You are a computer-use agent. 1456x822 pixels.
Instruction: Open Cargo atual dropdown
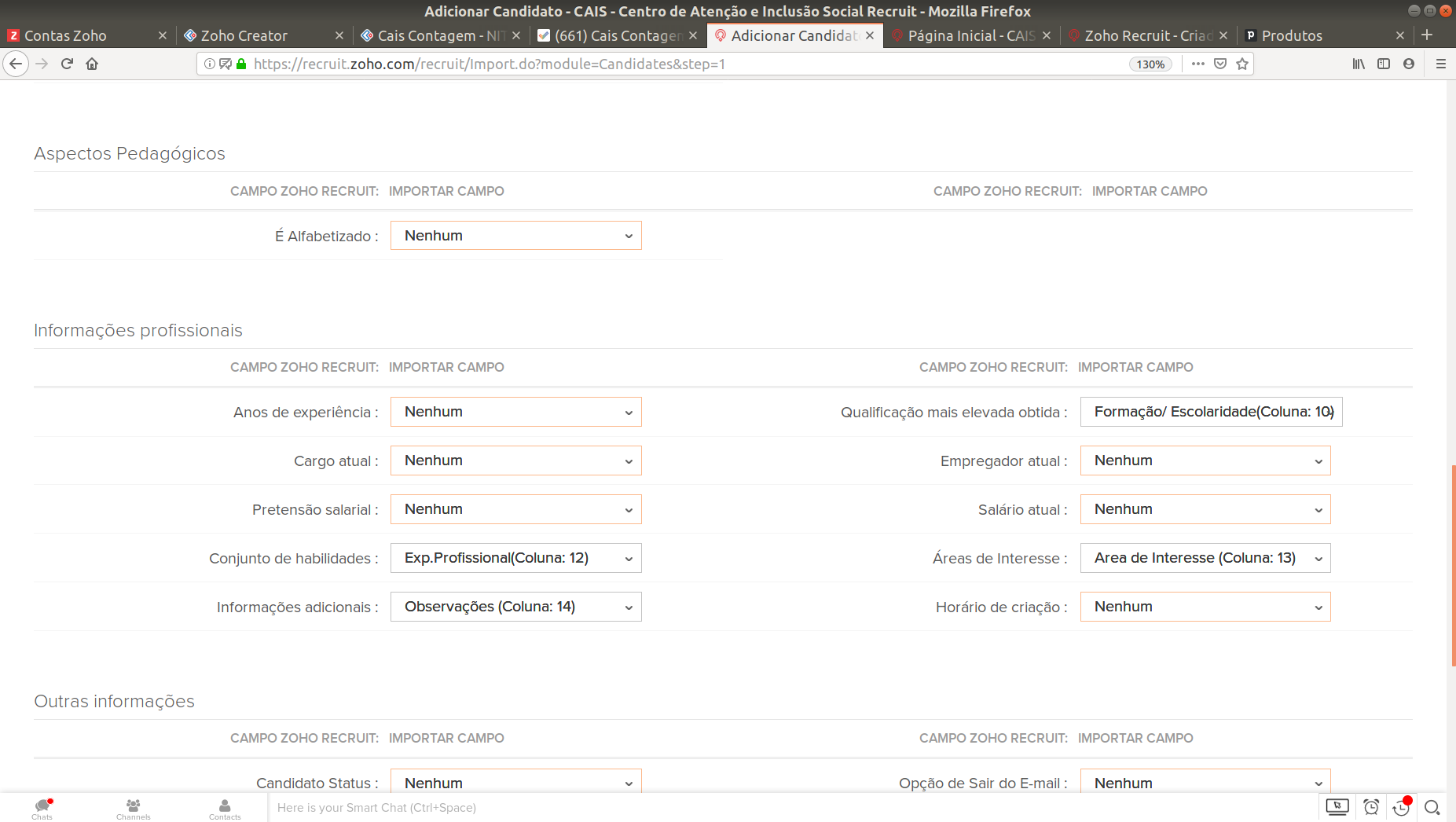tap(516, 461)
